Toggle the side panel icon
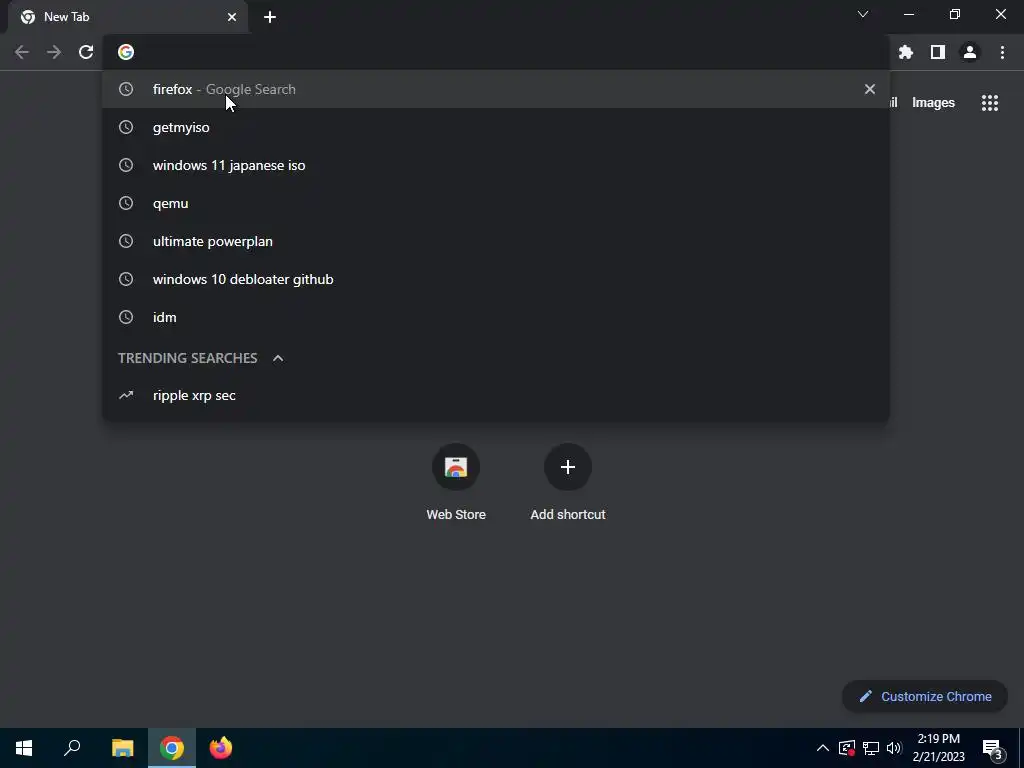Image resolution: width=1024 pixels, height=768 pixels. point(938,52)
